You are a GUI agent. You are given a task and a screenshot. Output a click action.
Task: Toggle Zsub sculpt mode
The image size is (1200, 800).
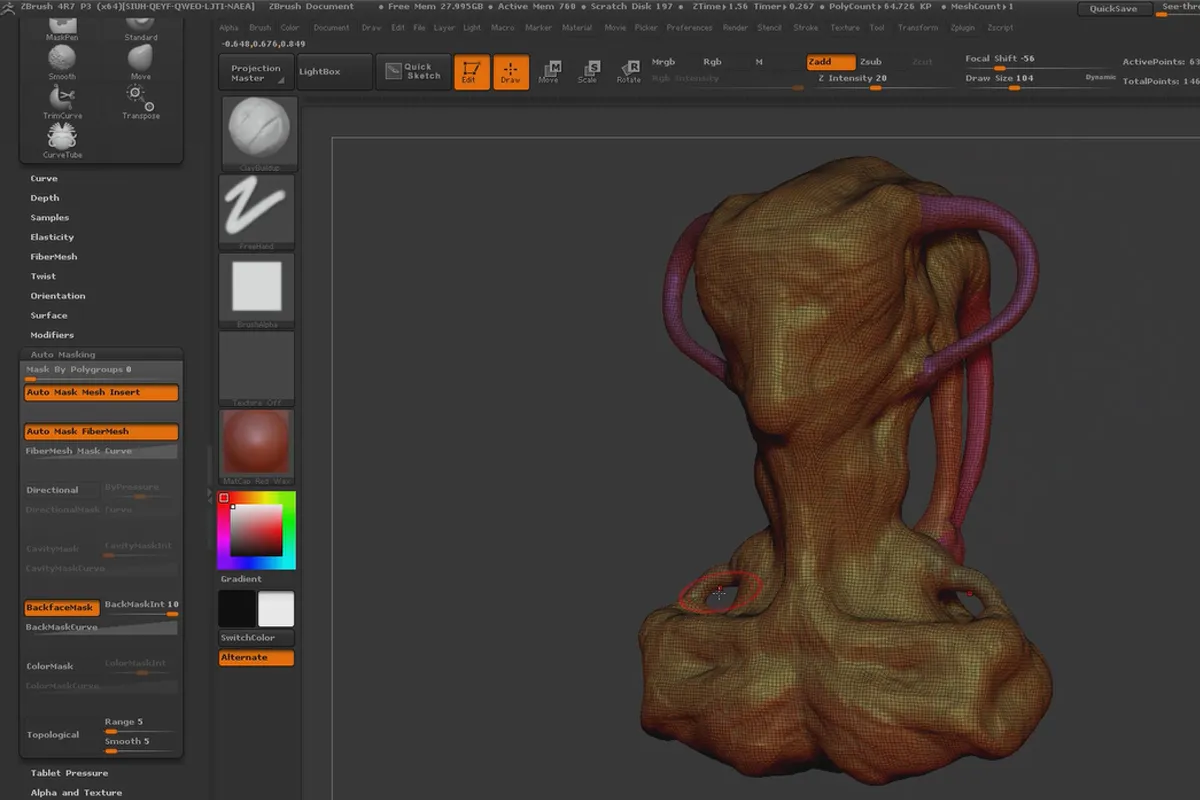tap(871, 62)
